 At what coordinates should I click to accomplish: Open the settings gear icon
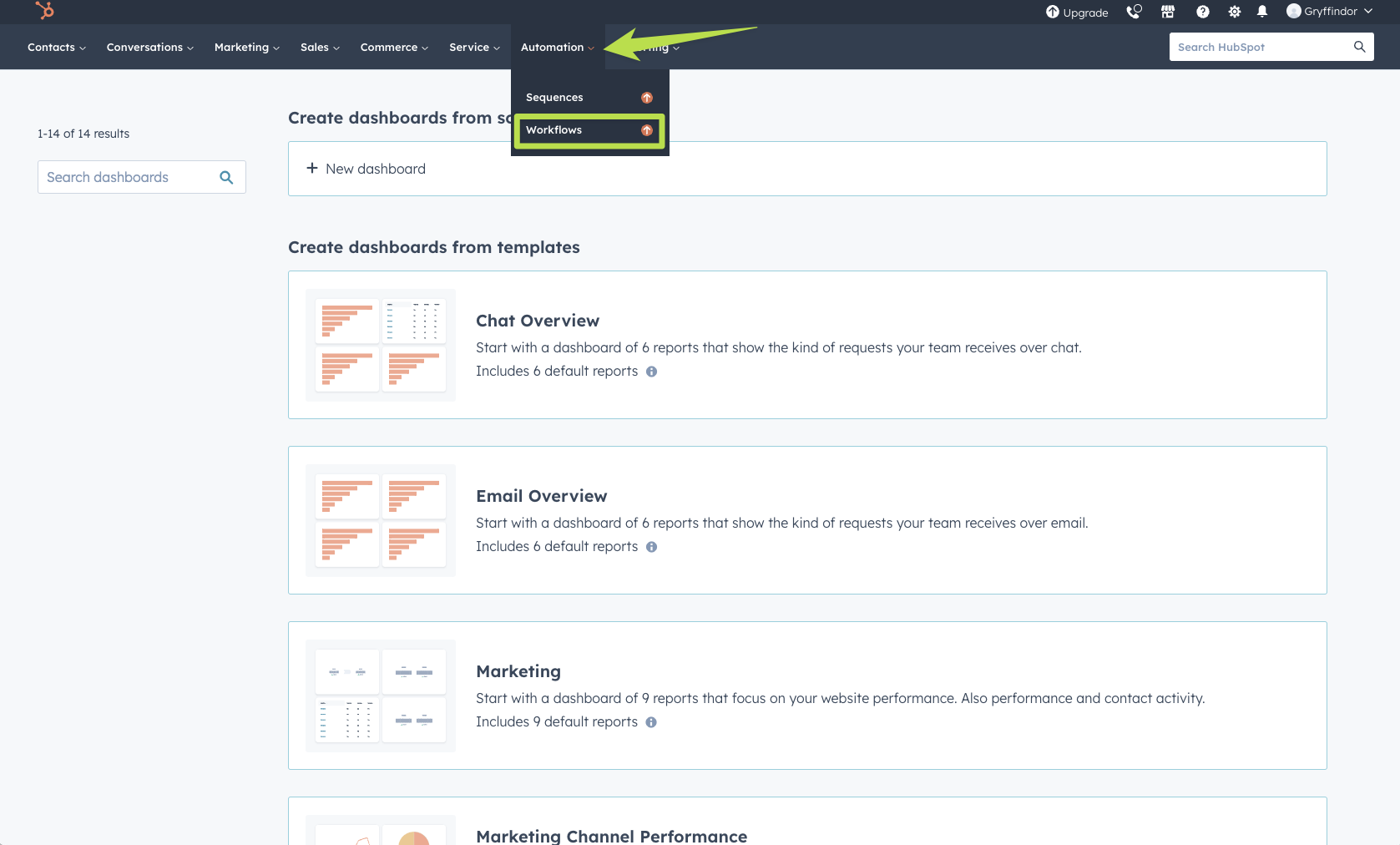coord(1234,12)
